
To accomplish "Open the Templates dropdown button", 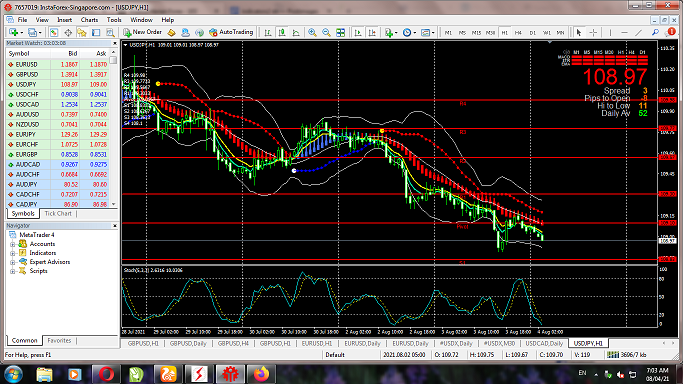I will (x=428, y=32).
